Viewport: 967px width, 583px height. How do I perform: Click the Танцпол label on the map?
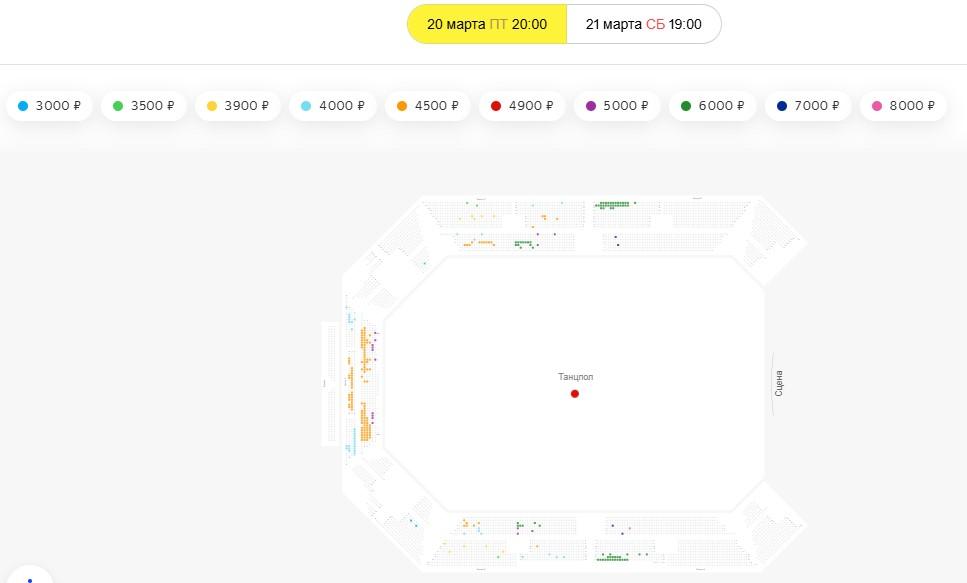click(x=576, y=377)
